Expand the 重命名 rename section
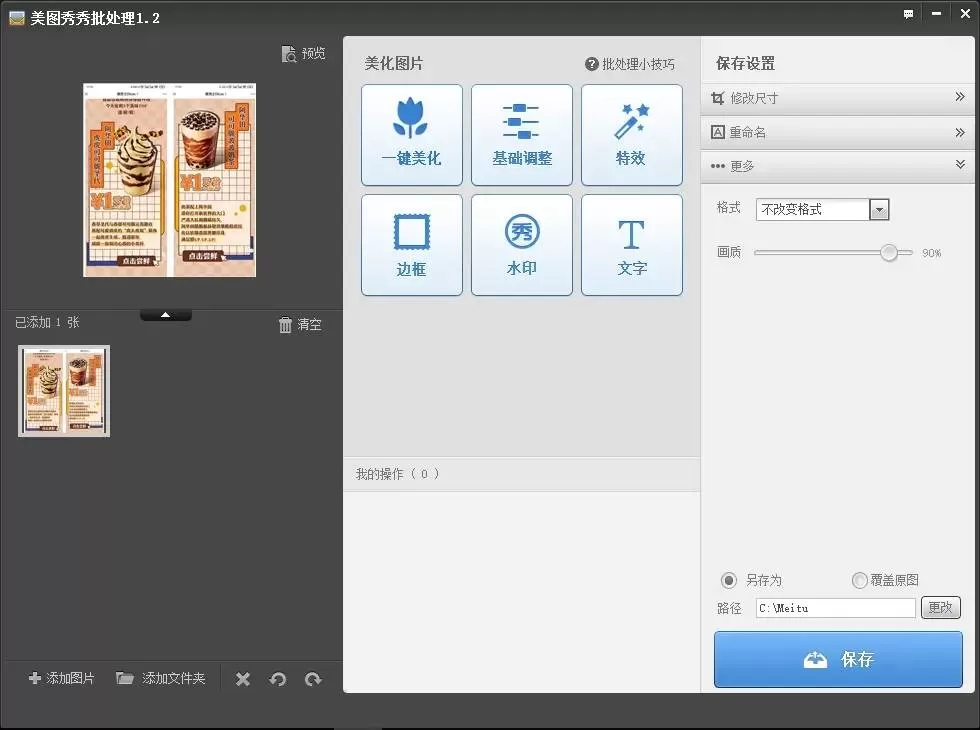 tap(838, 131)
